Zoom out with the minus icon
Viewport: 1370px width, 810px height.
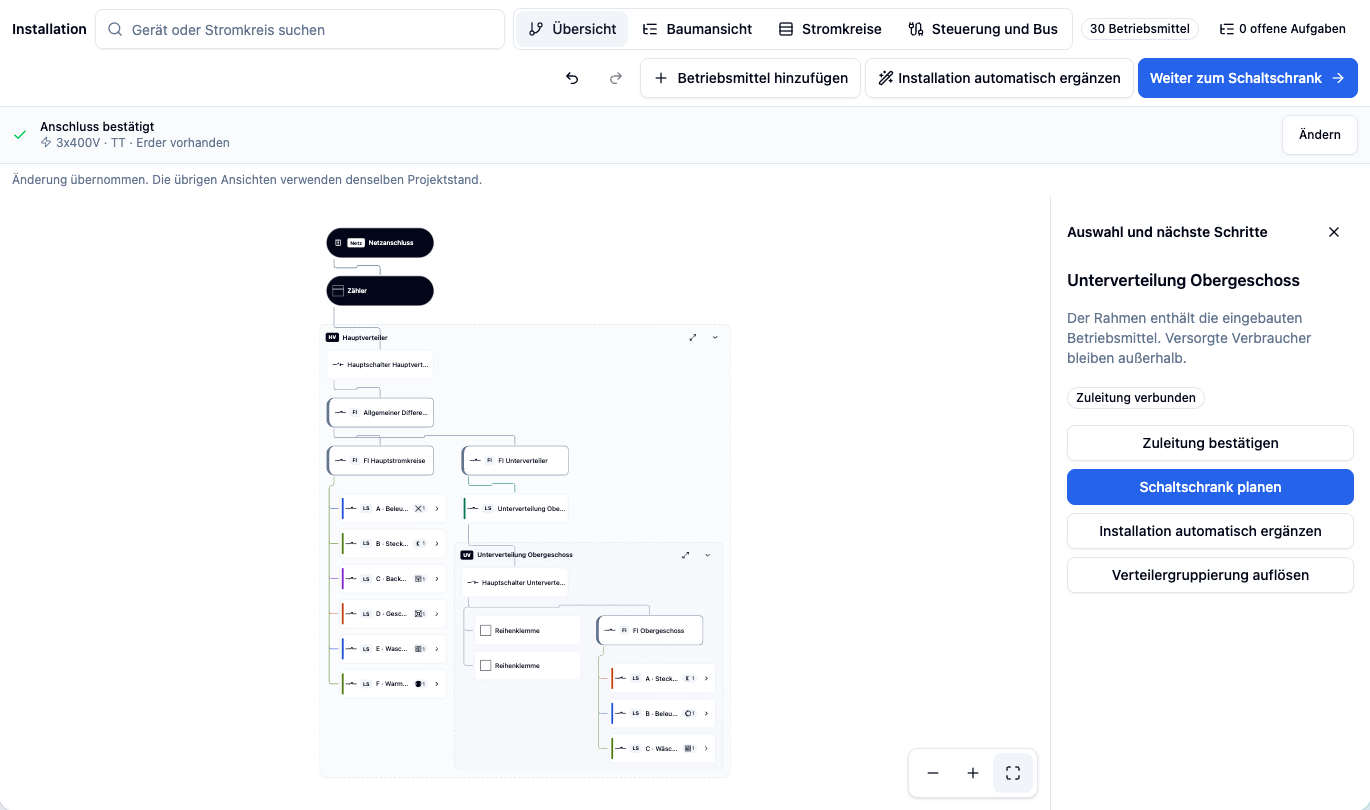(933, 773)
